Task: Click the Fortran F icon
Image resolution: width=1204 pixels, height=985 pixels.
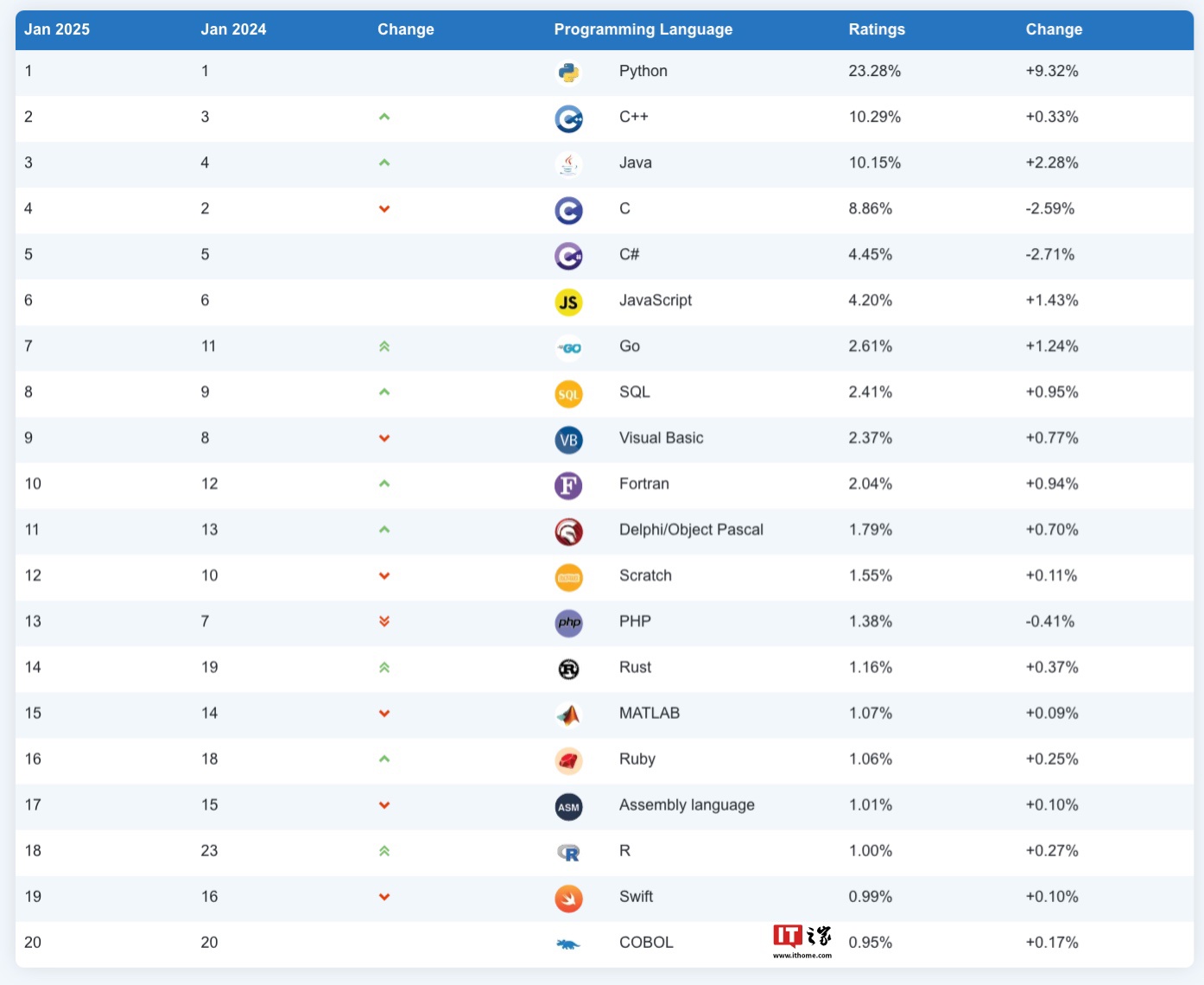Action: pos(568,486)
